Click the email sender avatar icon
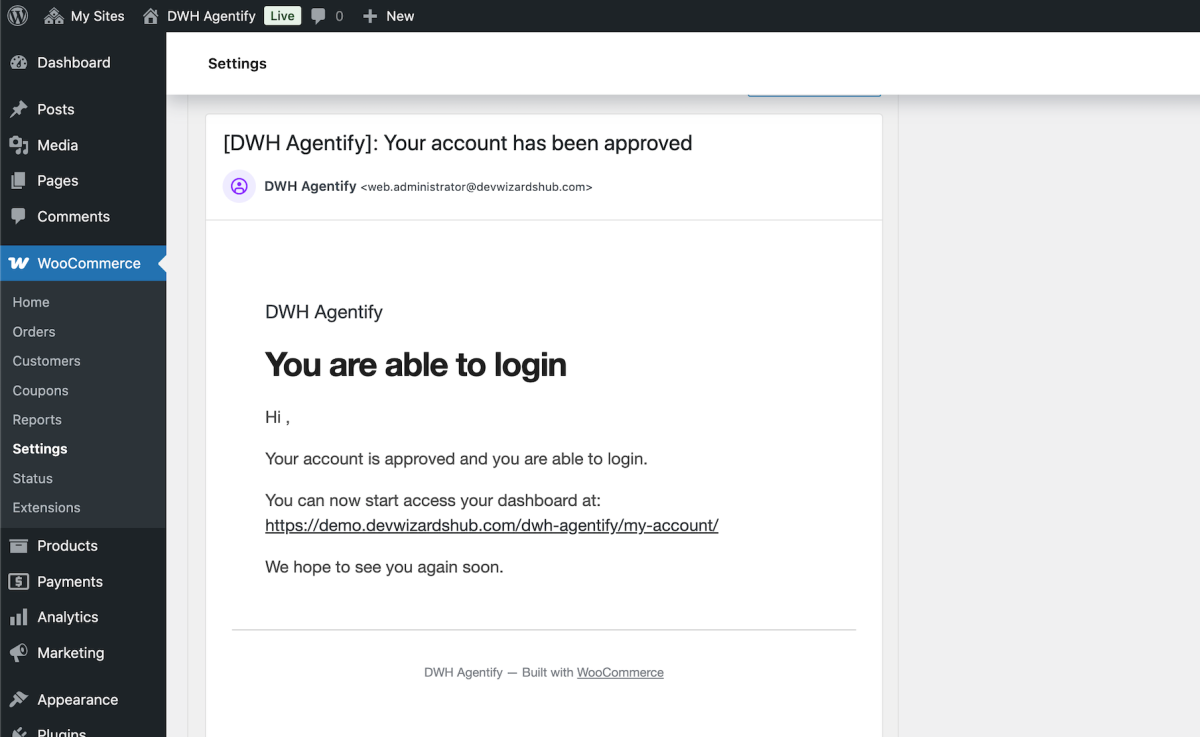 click(239, 186)
